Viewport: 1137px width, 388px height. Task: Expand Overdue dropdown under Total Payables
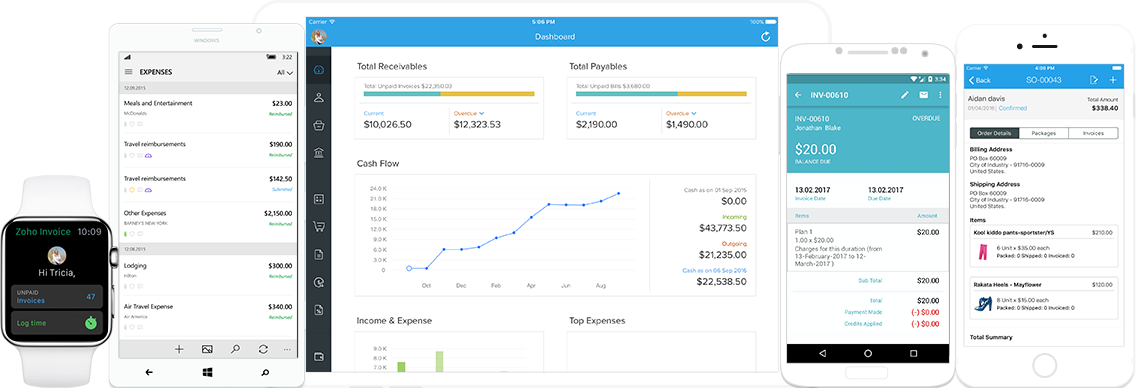click(x=681, y=113)
